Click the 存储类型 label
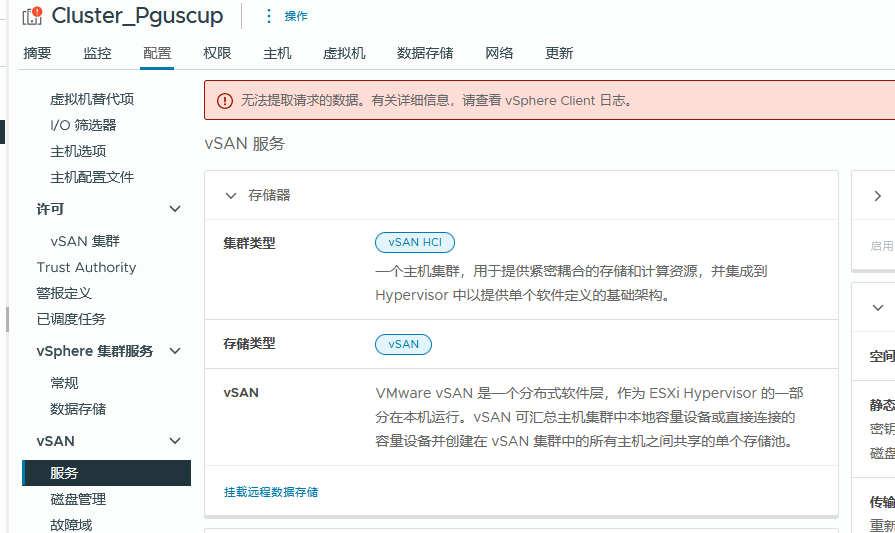This screenshot has width=895, height=533. tap(249, 344)
